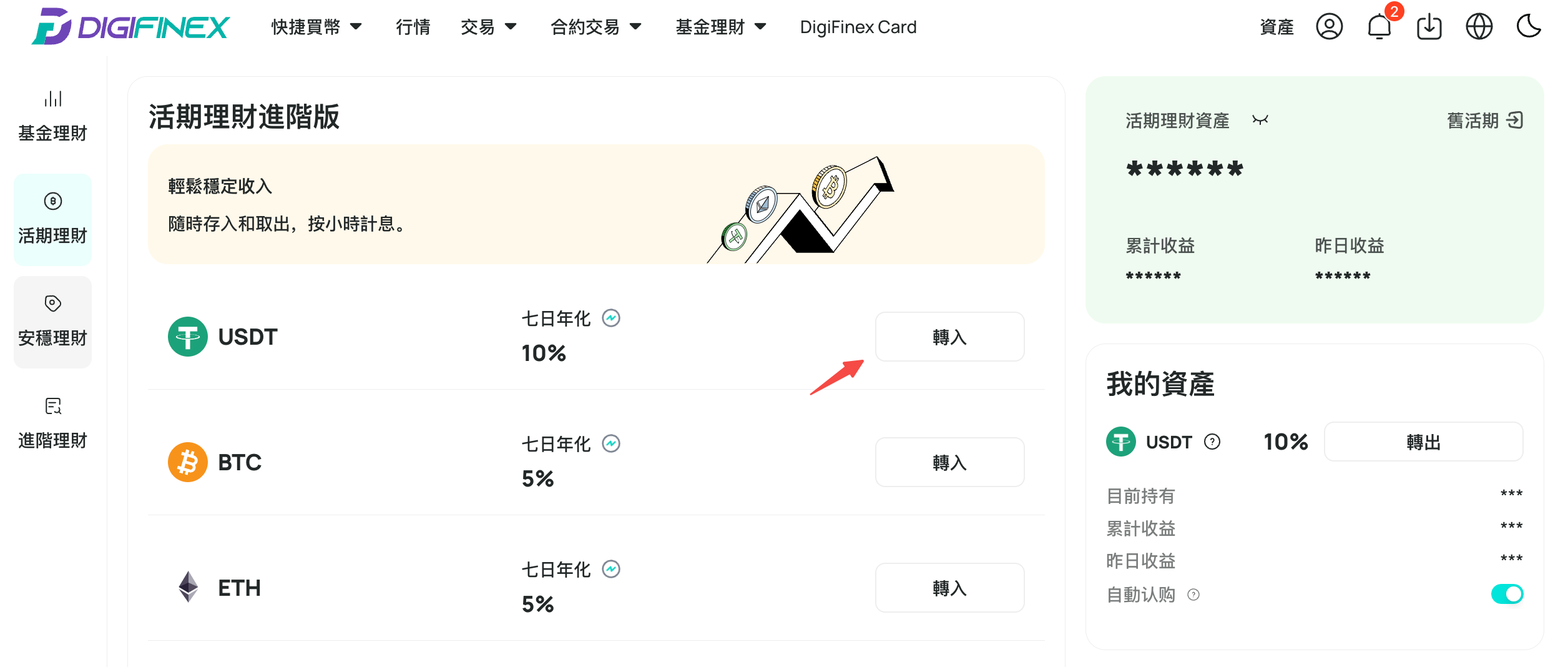Screen dimensions: 1568x667
Task: Toggle the 自動认购 auto-subscribe switch
Action: coord(1507,594)
